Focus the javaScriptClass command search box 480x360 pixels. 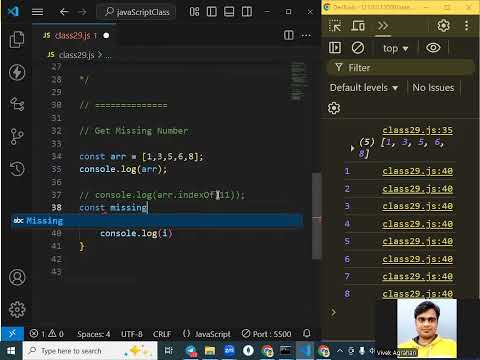pyautogui.click(x=136, y=12)
